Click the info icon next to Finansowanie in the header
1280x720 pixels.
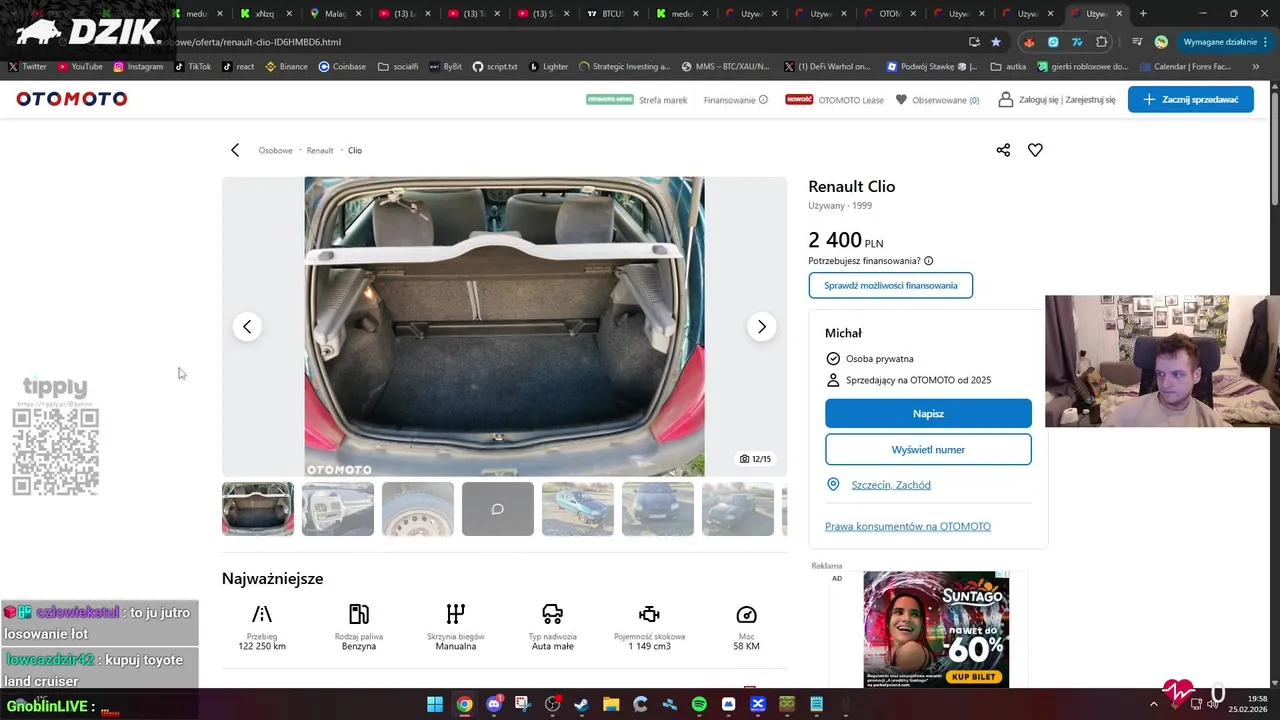point(763,99)
